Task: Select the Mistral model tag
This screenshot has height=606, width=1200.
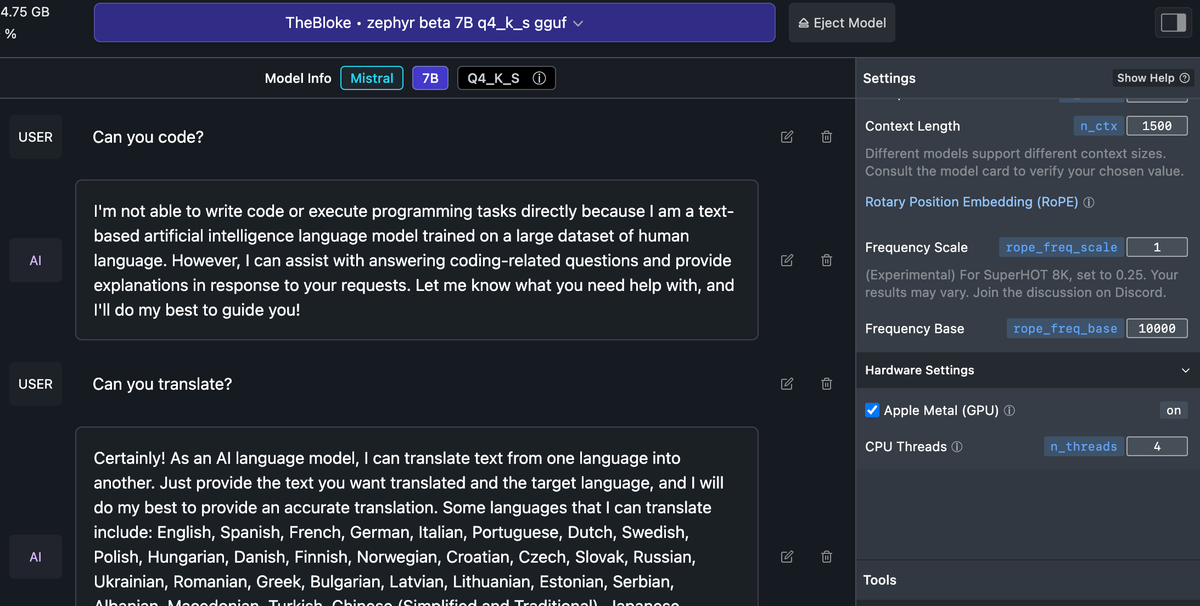Action: pyautogui.click(x=372, y=78)
